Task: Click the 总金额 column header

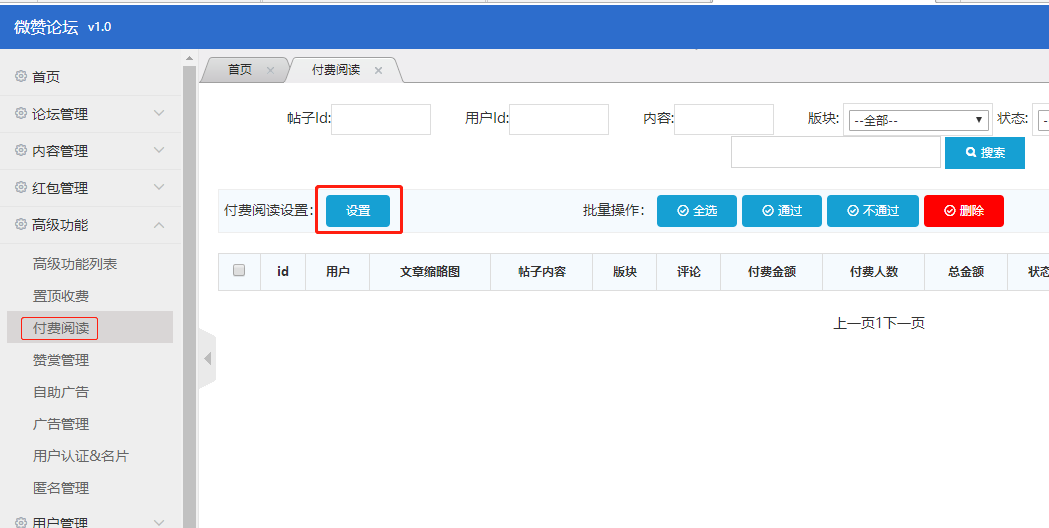Action: pos(966,272)
